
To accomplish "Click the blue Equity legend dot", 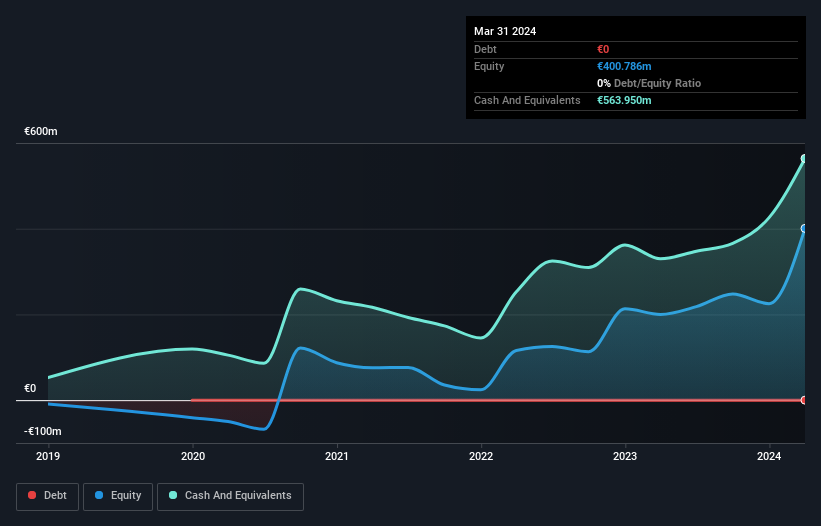I will click(99, 495).
